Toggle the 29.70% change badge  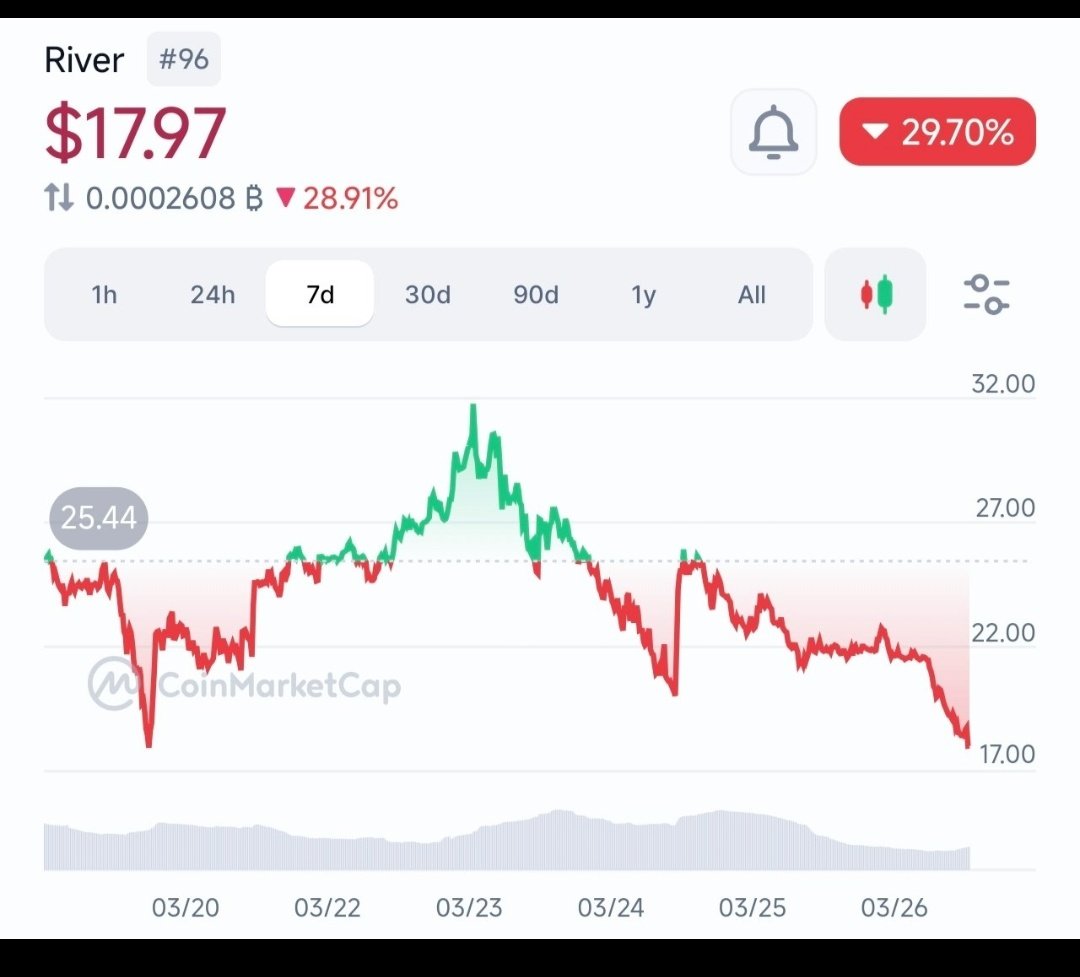(x=937, y=132)
